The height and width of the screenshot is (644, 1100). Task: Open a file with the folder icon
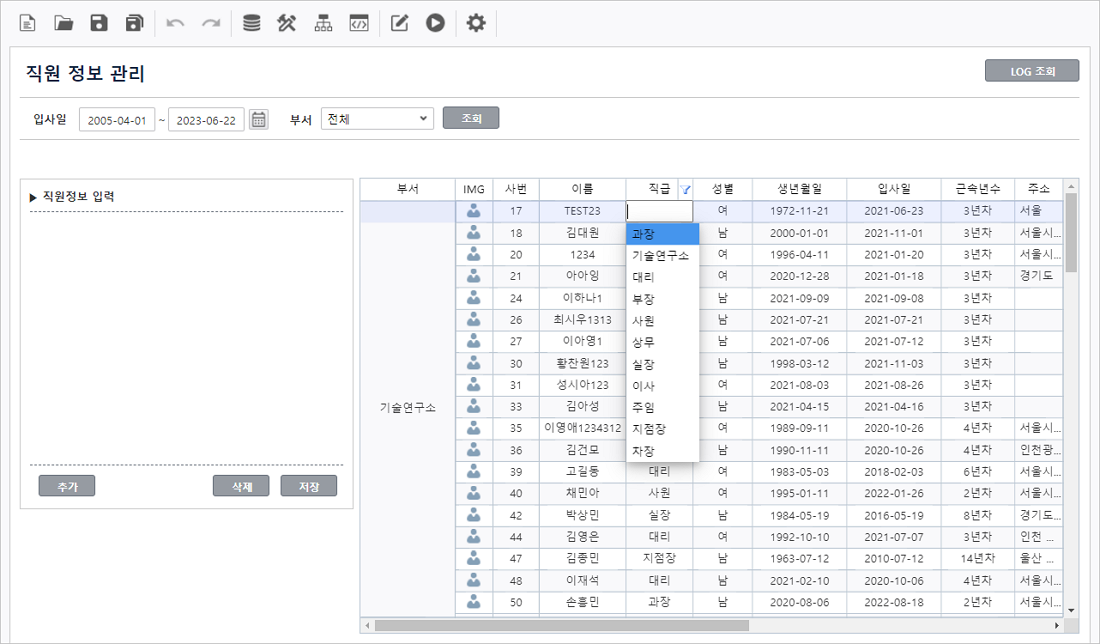click(x=64, y=23)
